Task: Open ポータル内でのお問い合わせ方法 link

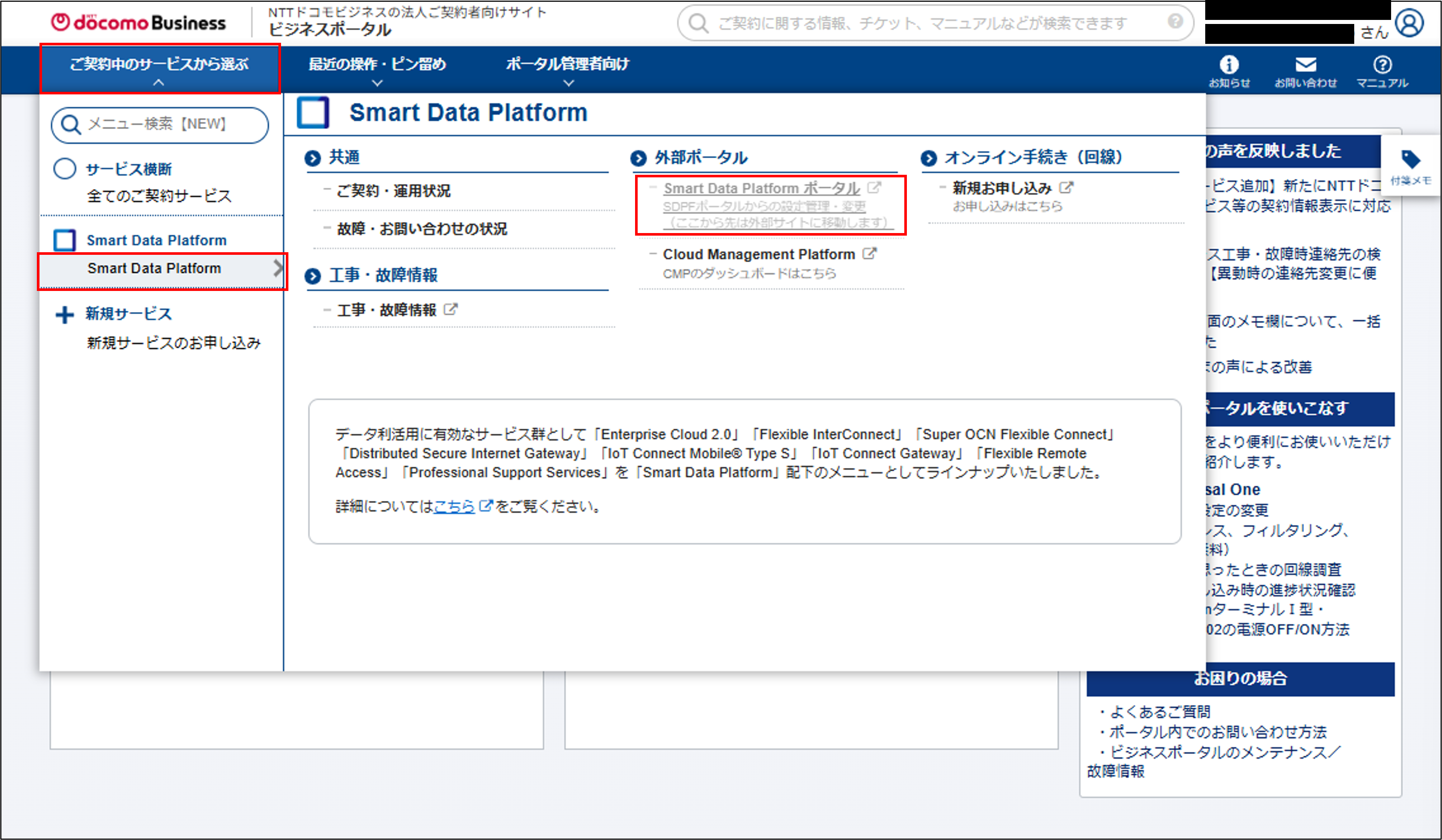Action: pos(1218,732)
